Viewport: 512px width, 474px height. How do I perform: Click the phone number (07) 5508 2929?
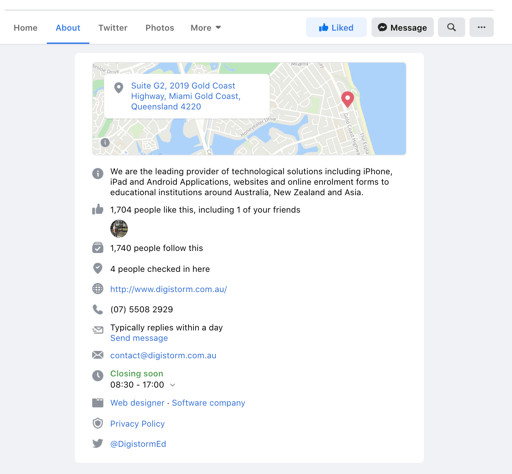[142, 309]
